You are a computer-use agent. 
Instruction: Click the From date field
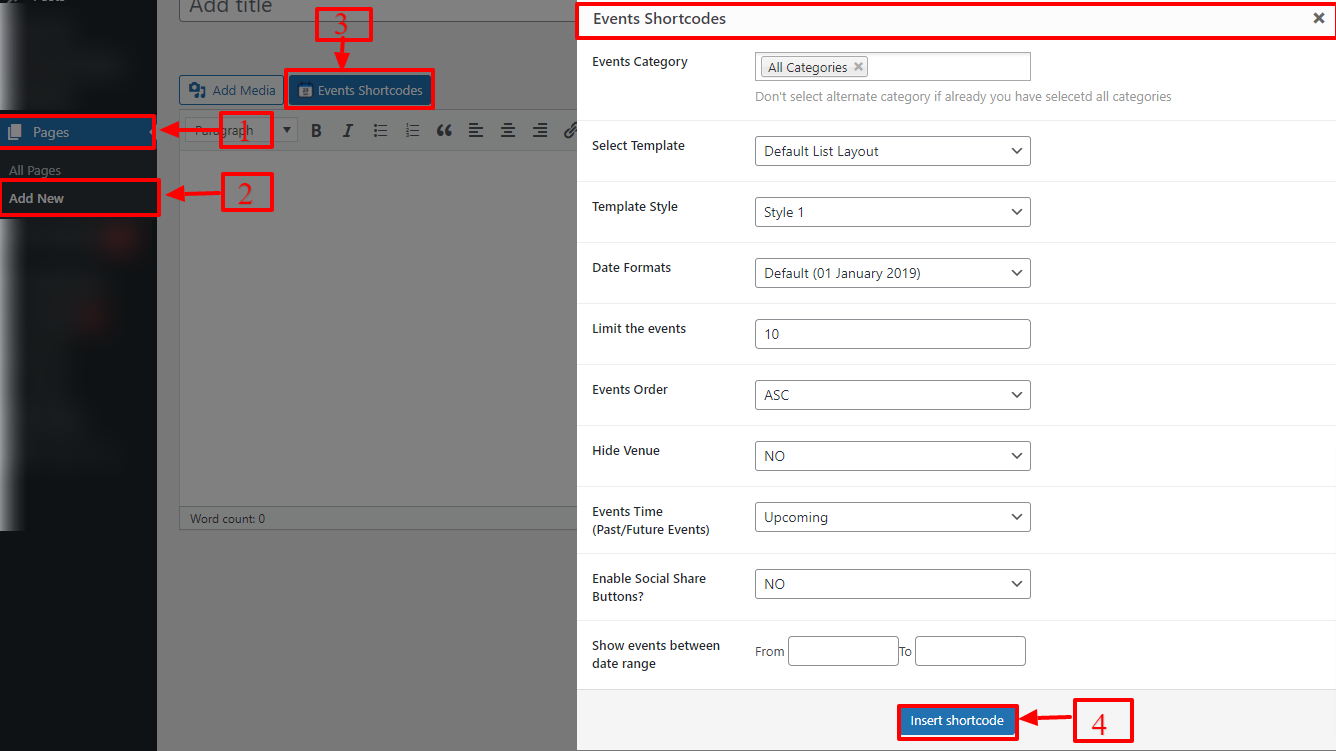pyautogui.click(x=843, y=651)
